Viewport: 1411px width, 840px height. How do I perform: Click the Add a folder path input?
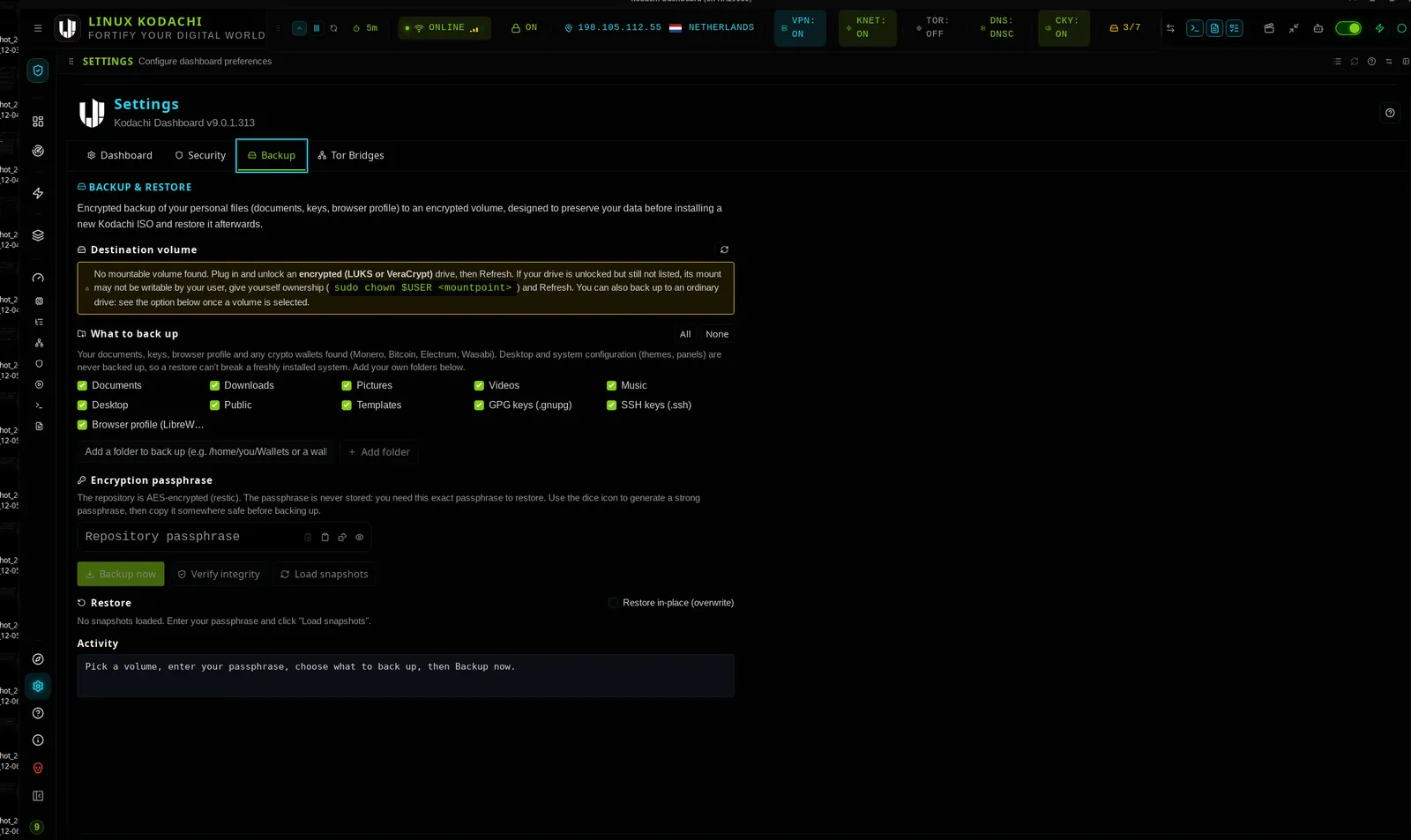pos(206,452)
